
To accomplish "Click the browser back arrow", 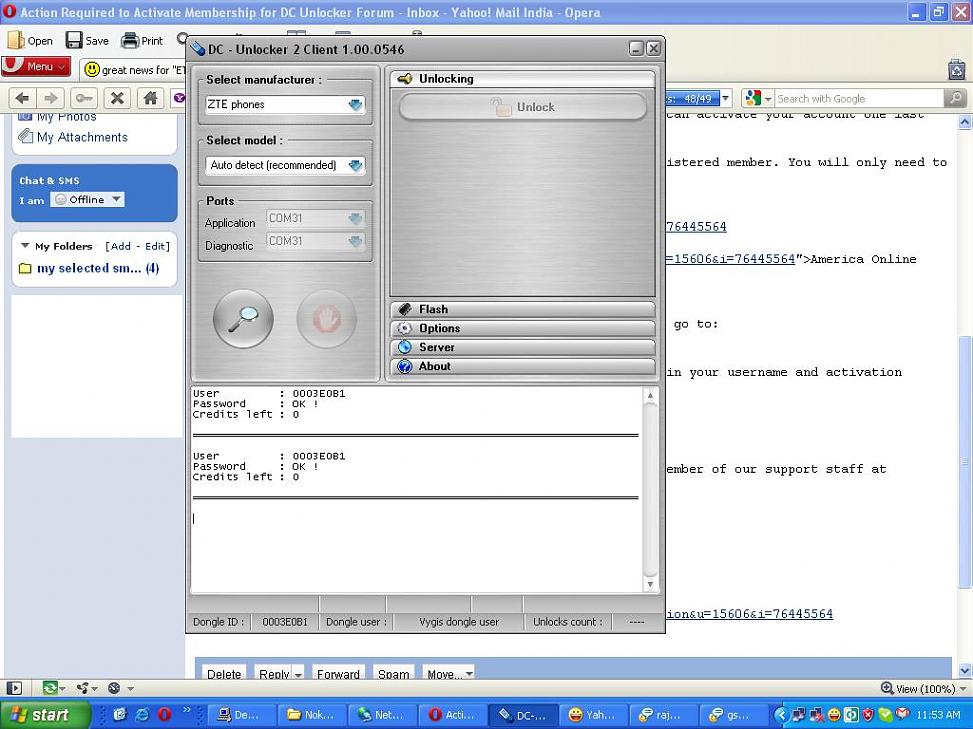I will click(x=22, y=98).
